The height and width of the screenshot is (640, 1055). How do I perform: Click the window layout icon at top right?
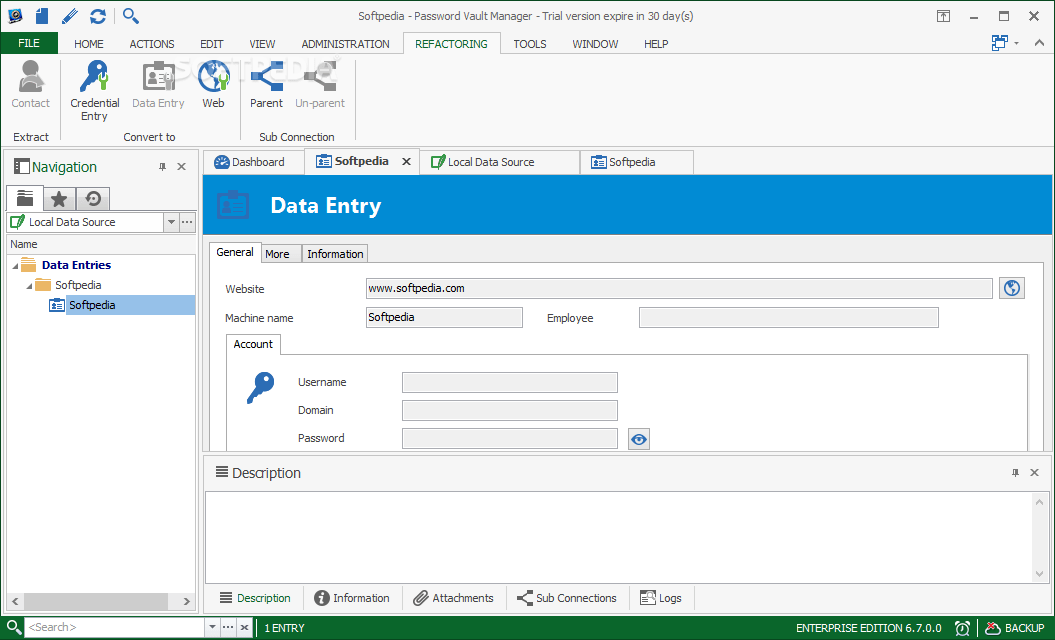point(999,43)
